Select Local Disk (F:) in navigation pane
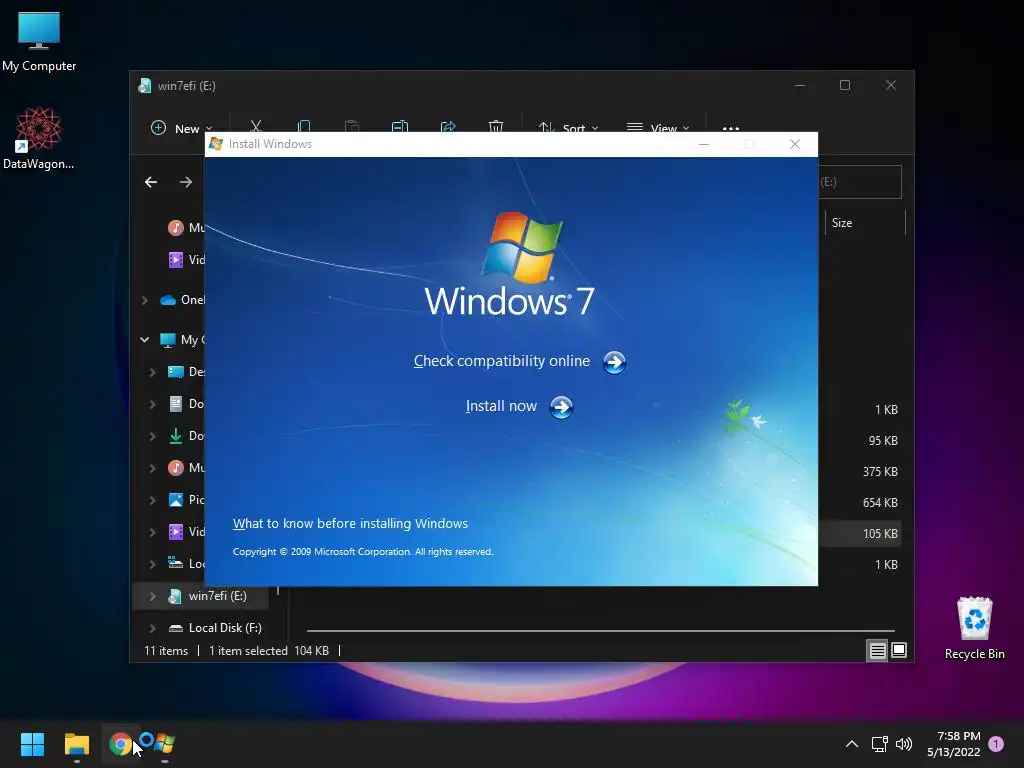1024x768 pixels. coord(215,628)
